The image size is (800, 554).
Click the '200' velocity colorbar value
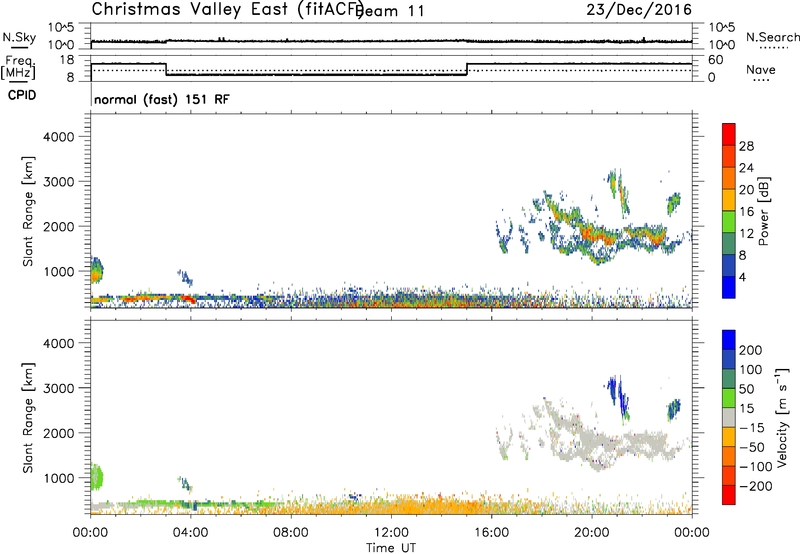pos(751,350)
